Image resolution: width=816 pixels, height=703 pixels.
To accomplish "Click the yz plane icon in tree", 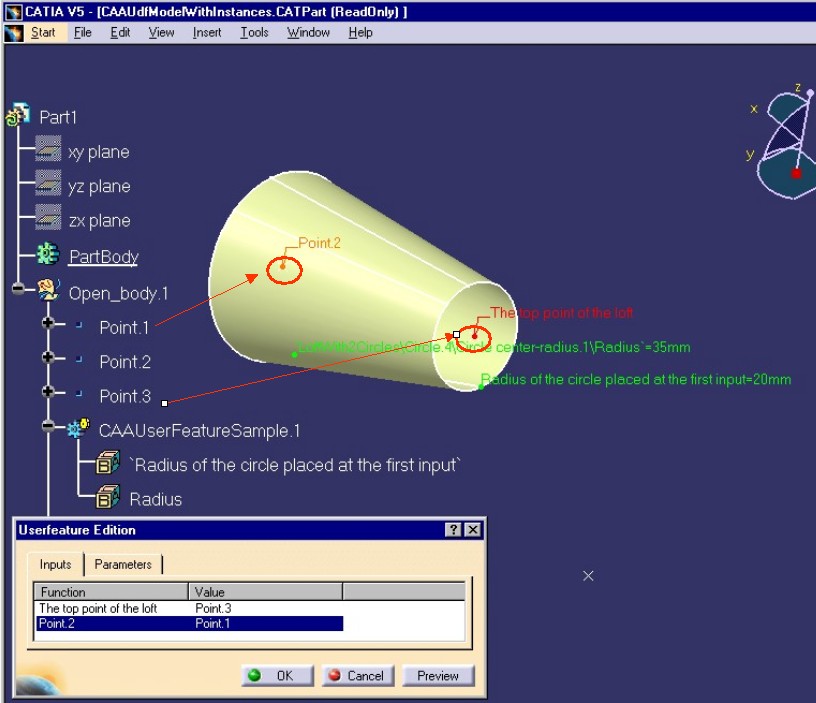I will [x=48, y=183].
